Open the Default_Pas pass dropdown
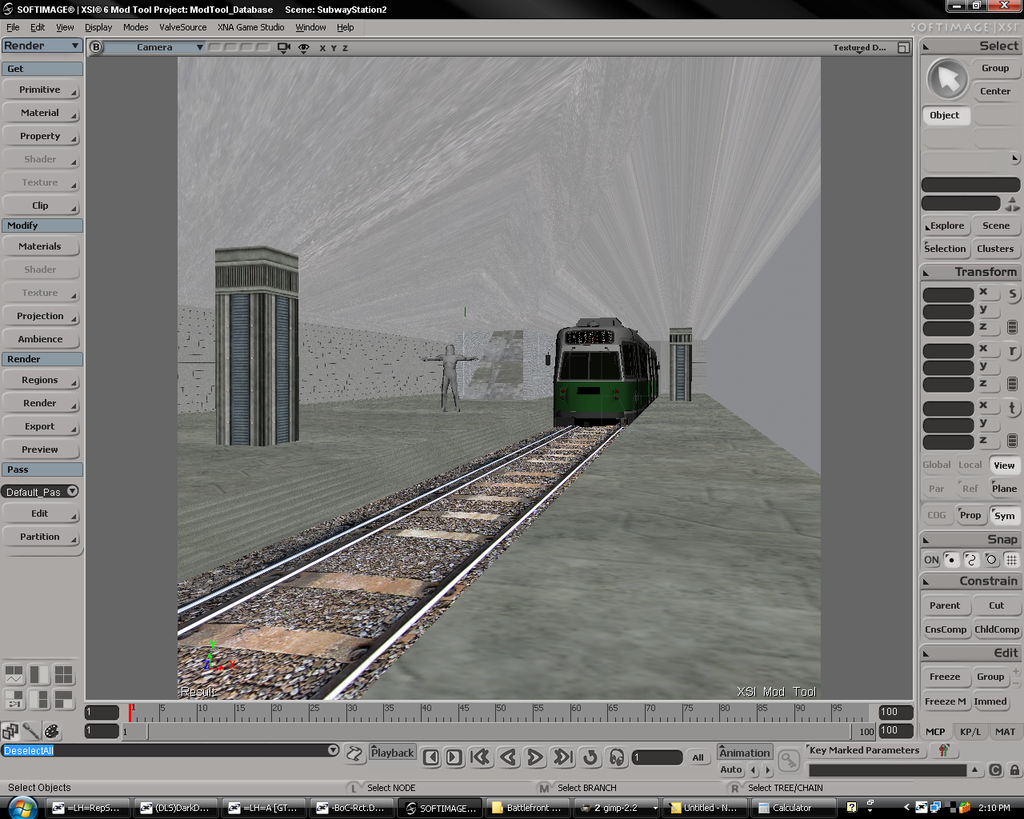 pyautogui.click(x=40, y=492)
